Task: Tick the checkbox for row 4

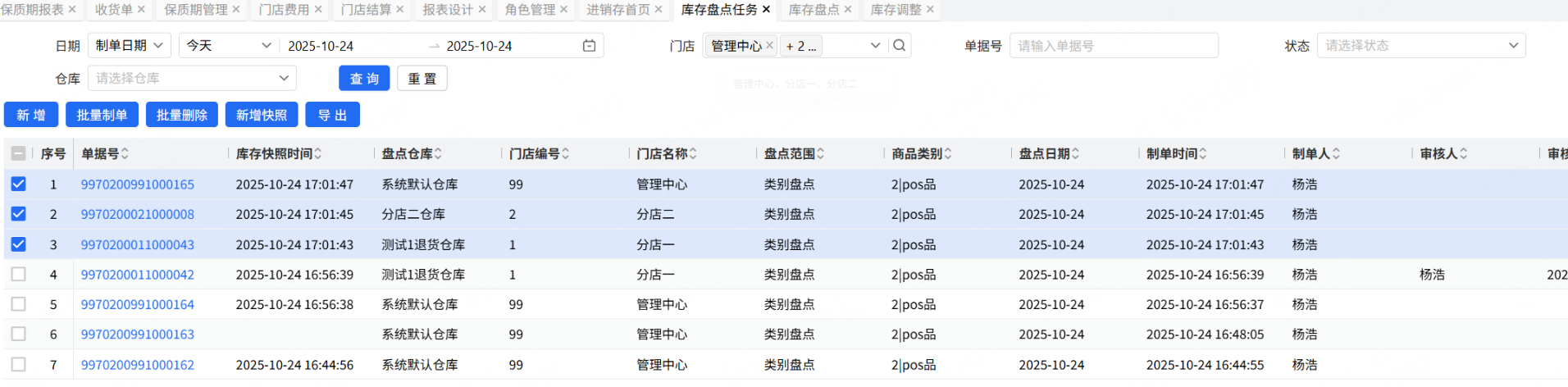Action: (18, 274)
